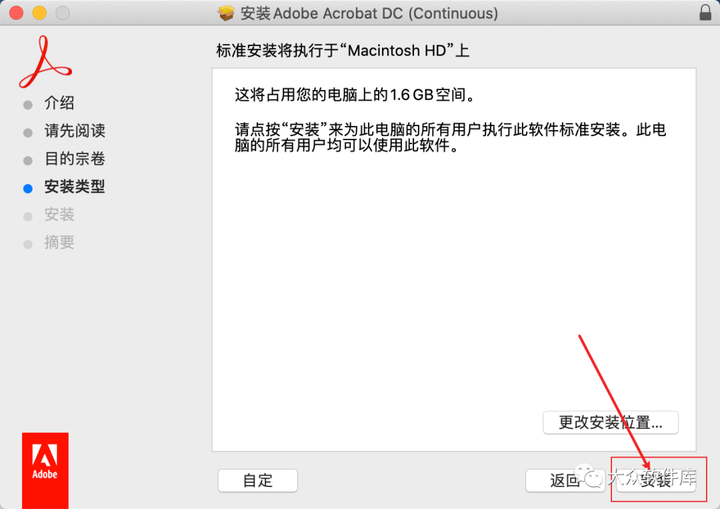
Task: Minimize the installer with yellow button
Action: (39, 13)
